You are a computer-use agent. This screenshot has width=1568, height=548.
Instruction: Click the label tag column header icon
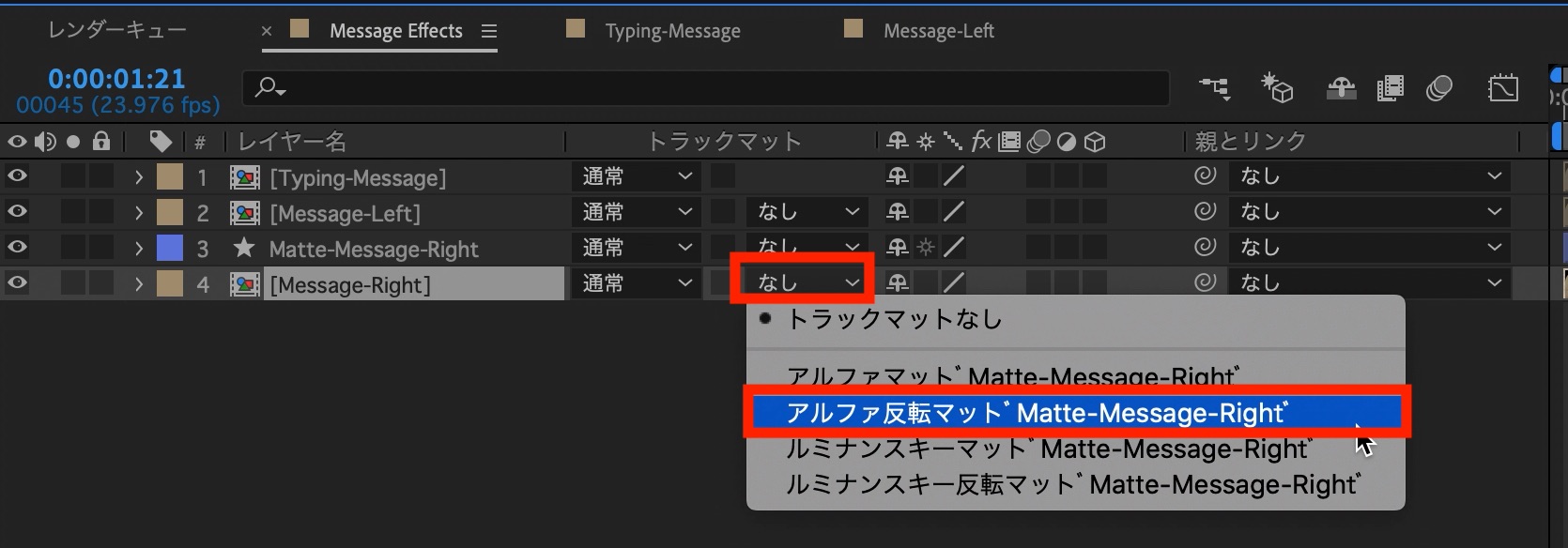pyautogui.click(x=161, y=142)
